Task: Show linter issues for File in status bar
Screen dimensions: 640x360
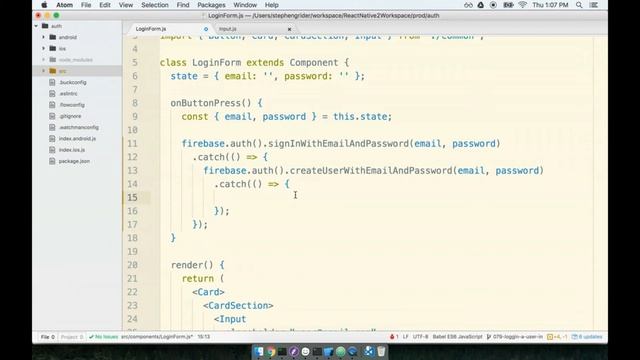Action: 48,337
